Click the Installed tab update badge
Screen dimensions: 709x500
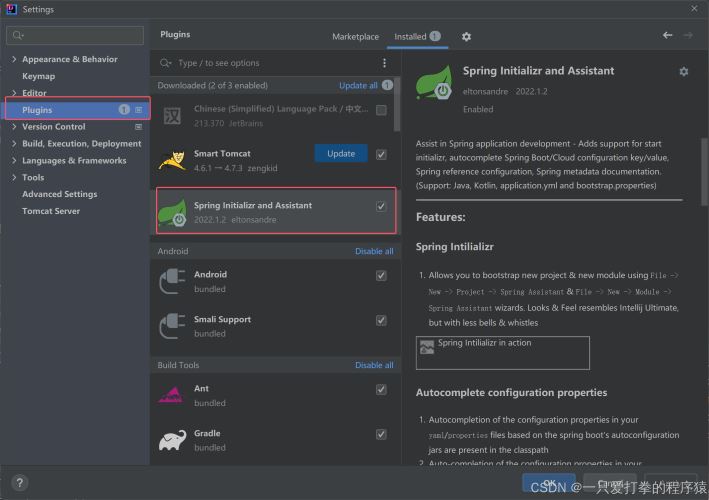coord(435,36)
